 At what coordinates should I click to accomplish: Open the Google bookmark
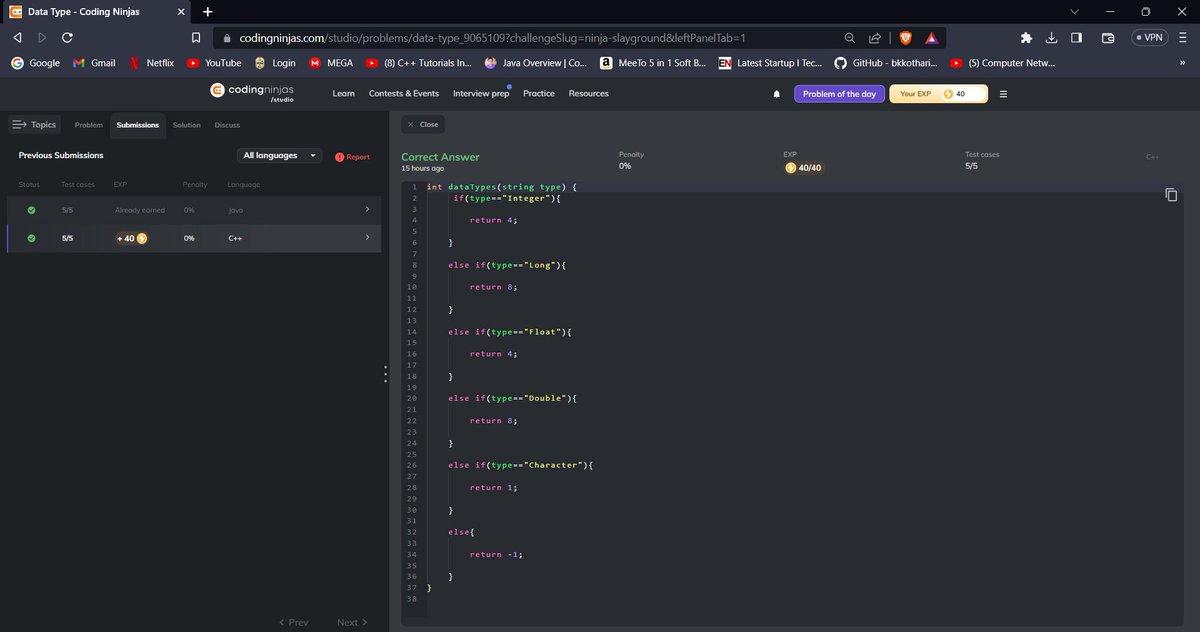point(35,63)
